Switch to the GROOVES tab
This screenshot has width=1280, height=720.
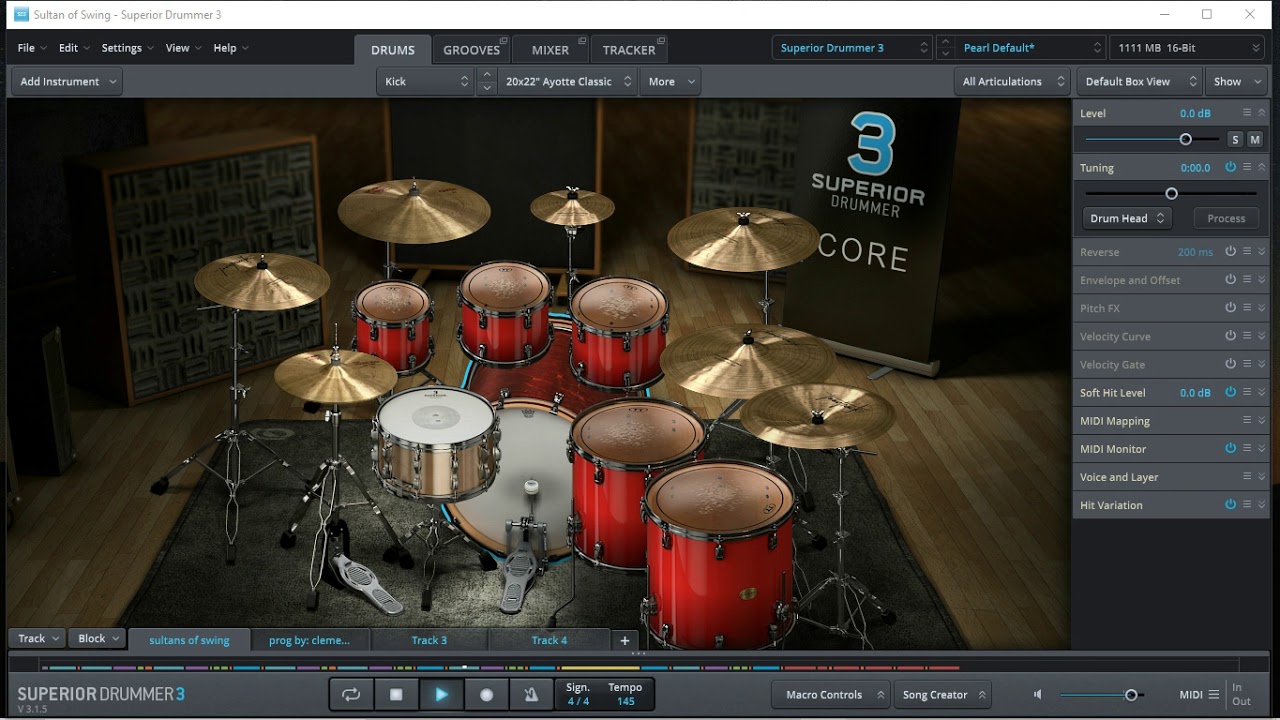tap(472, 50)
